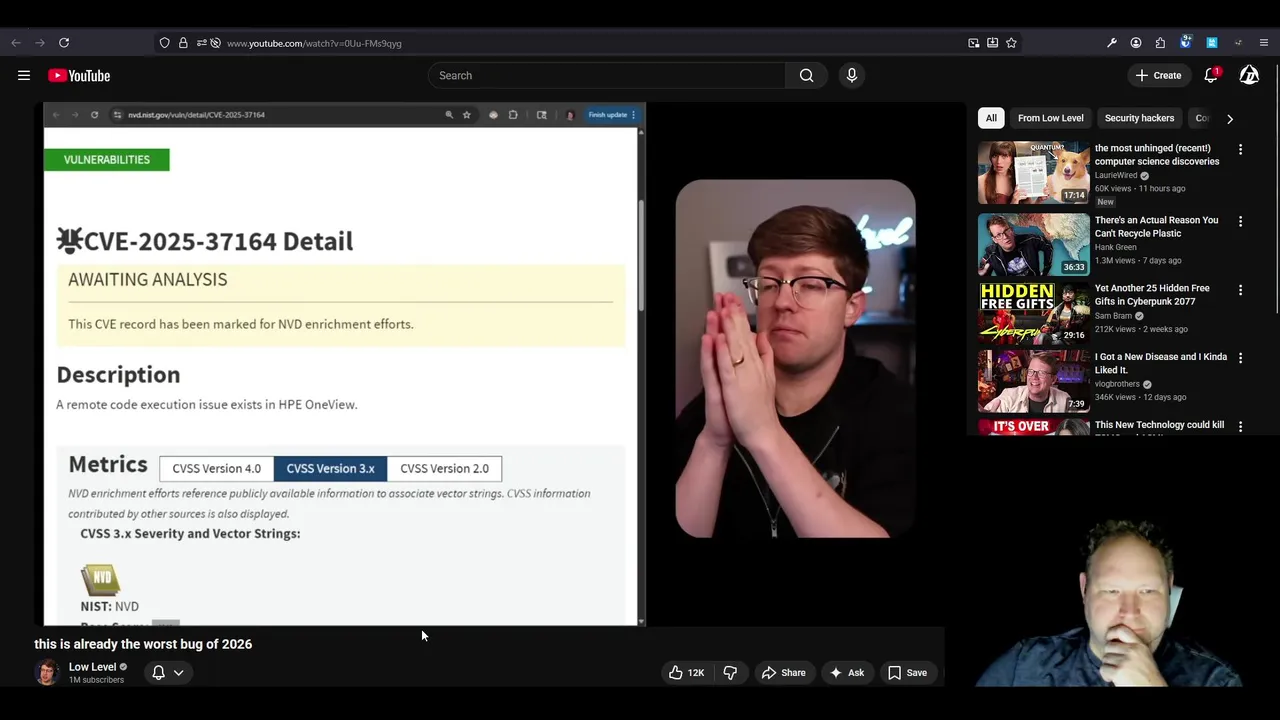
Task: Click the vlogbrothers channel name
Action: click(x=1117, y=384)
